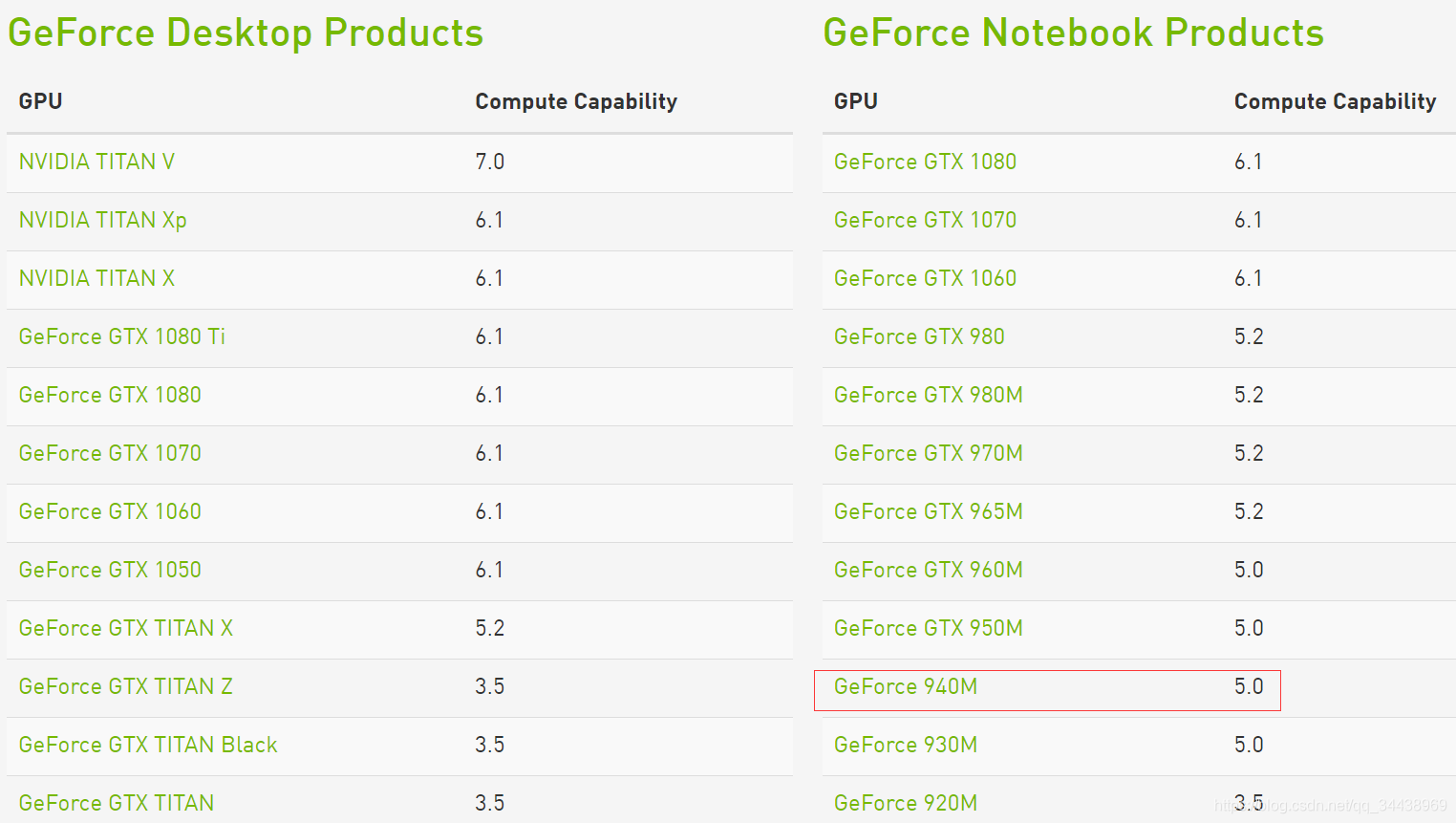
Task: Select the 3.5 value for GTX TITAN Black
Action: 489,745
